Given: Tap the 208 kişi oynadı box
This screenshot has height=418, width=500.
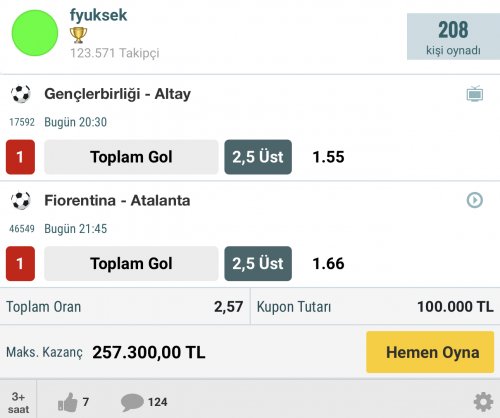Looking at the screenshot, I should tap(453, 36).
